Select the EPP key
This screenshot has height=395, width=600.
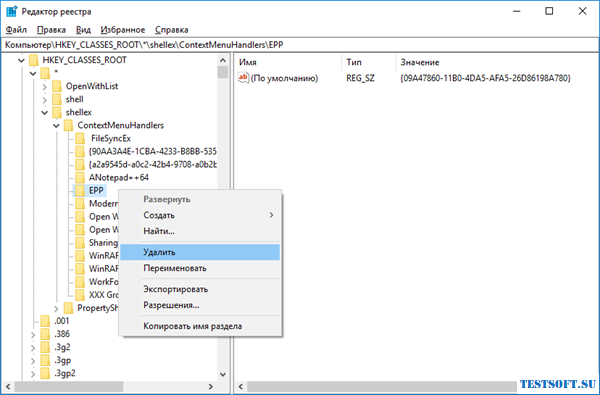click(x=96, y=191)
